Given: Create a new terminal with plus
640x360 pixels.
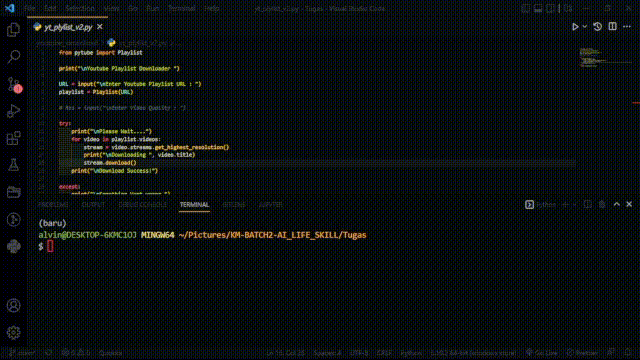Looking at the screenshot, I should point(565,204).
